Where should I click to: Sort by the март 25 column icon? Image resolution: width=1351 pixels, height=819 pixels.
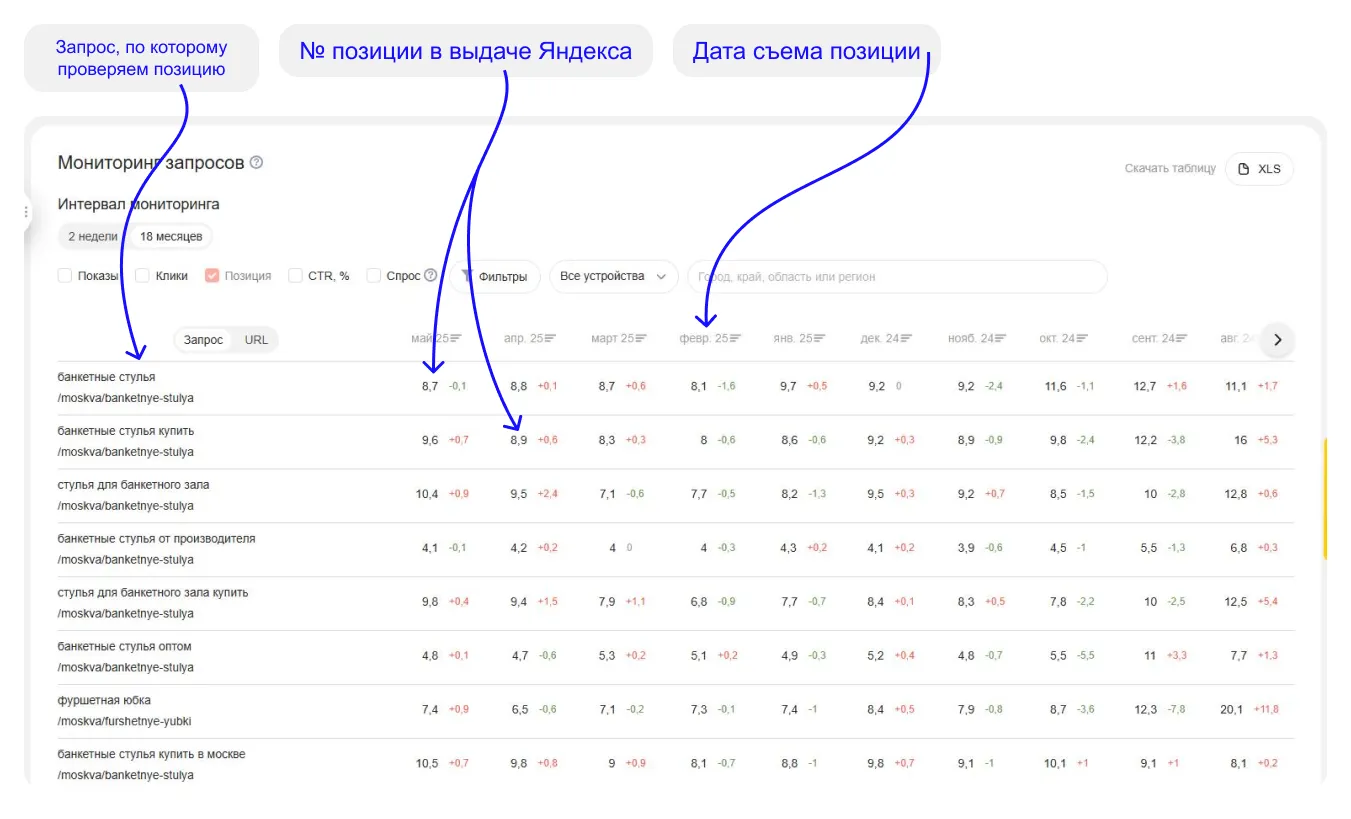(642, 339)
